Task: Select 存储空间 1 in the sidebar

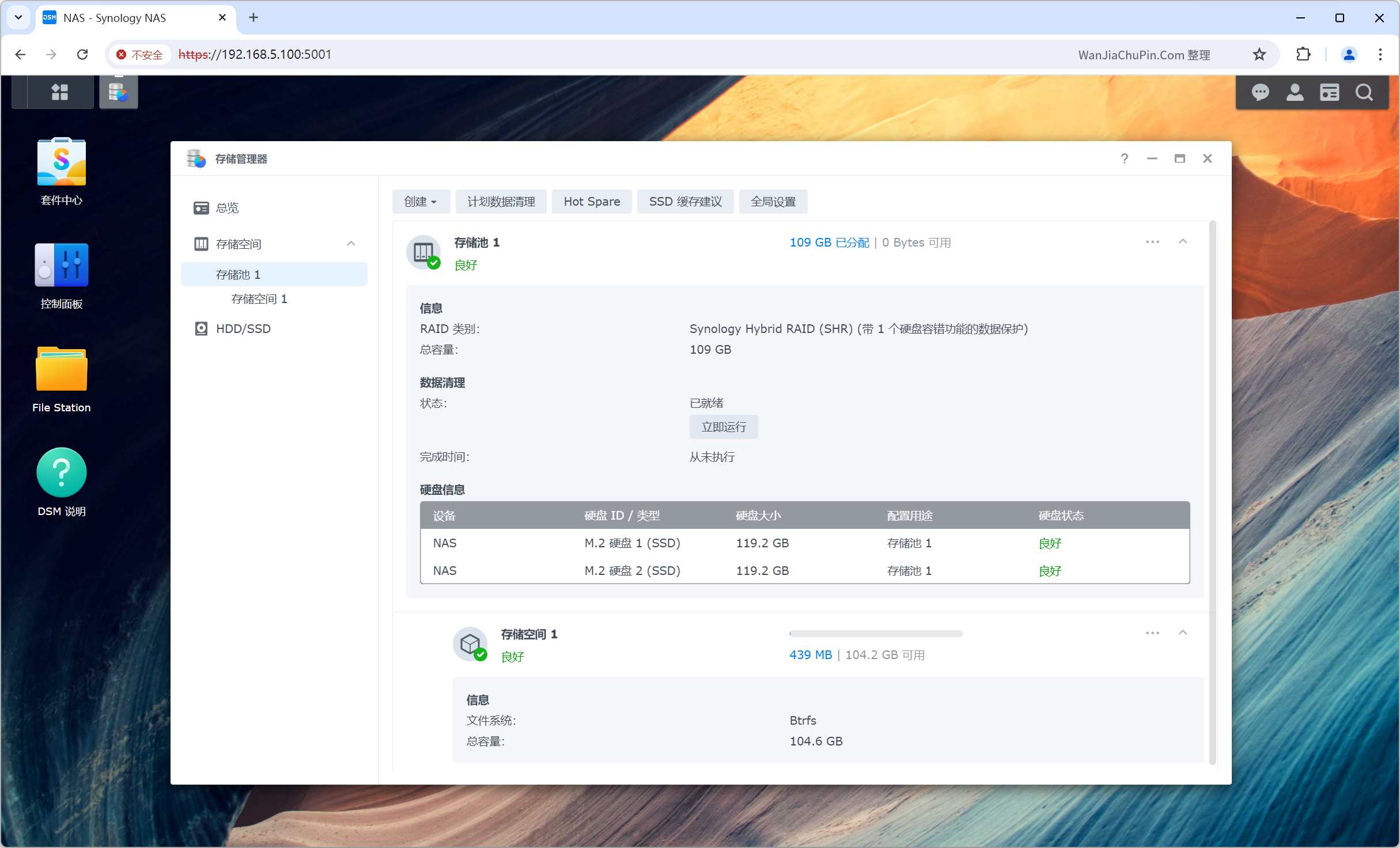Action: coord(274,299)
